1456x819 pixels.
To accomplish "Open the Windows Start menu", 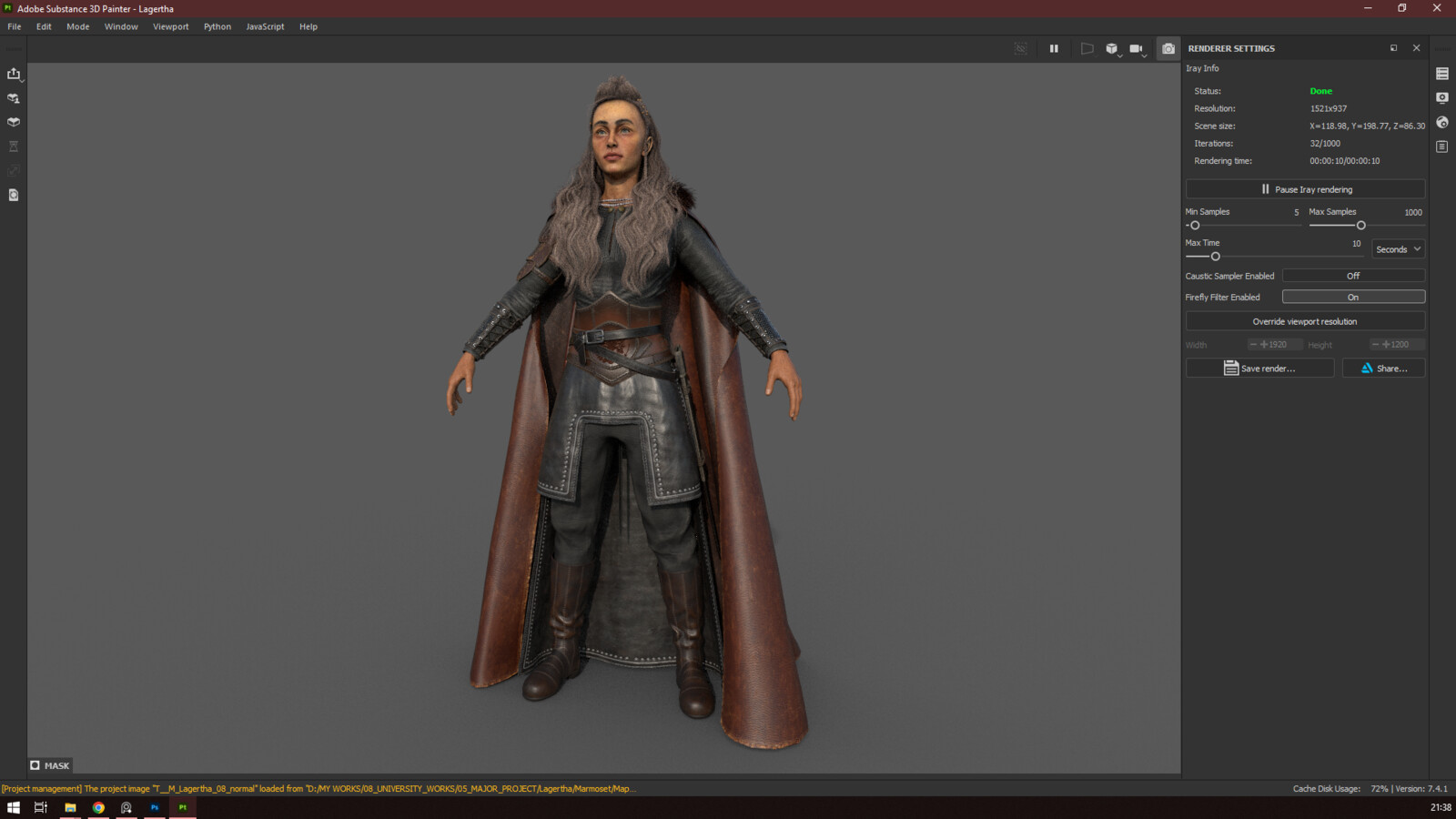I will pyautogui.click(x=14, y=807).
